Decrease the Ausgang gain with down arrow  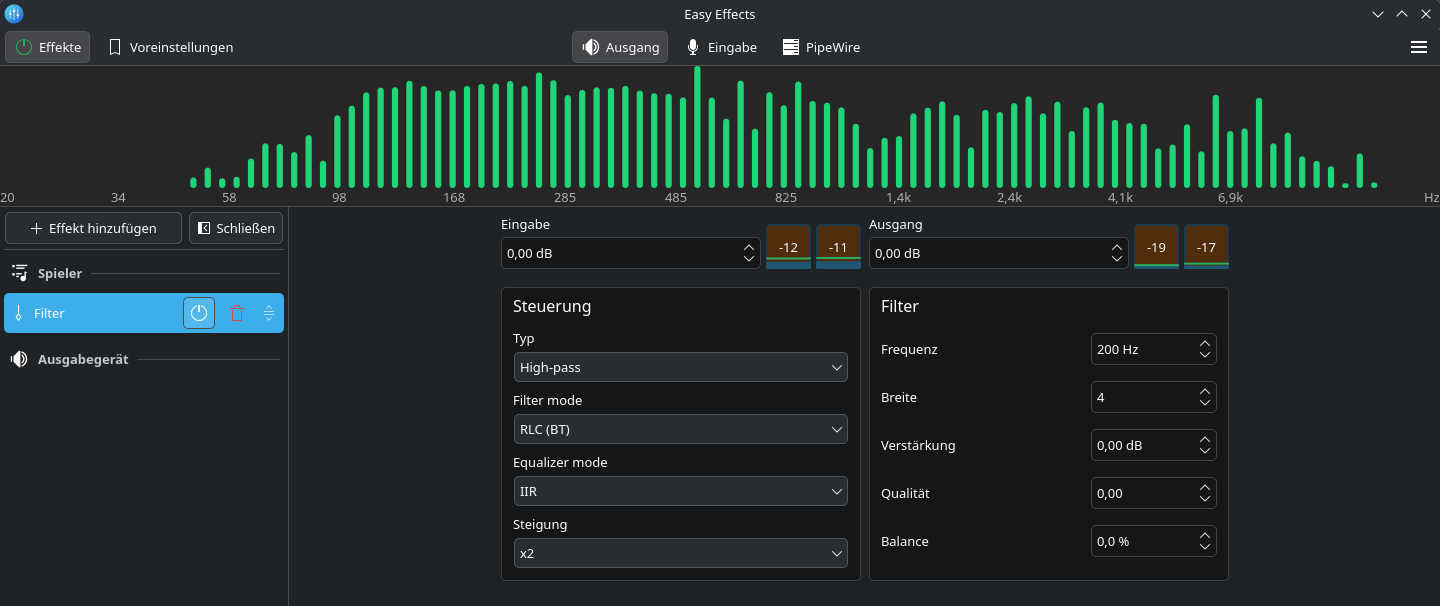coord(1117,260)
